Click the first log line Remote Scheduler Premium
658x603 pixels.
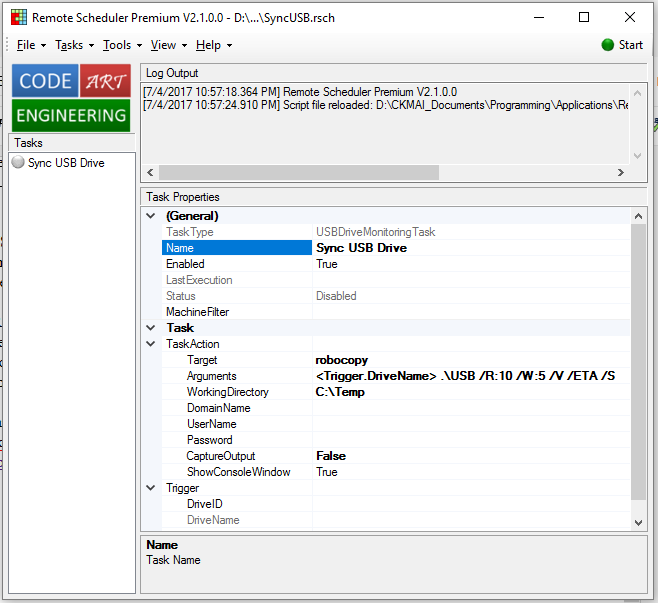pos(300,92)
